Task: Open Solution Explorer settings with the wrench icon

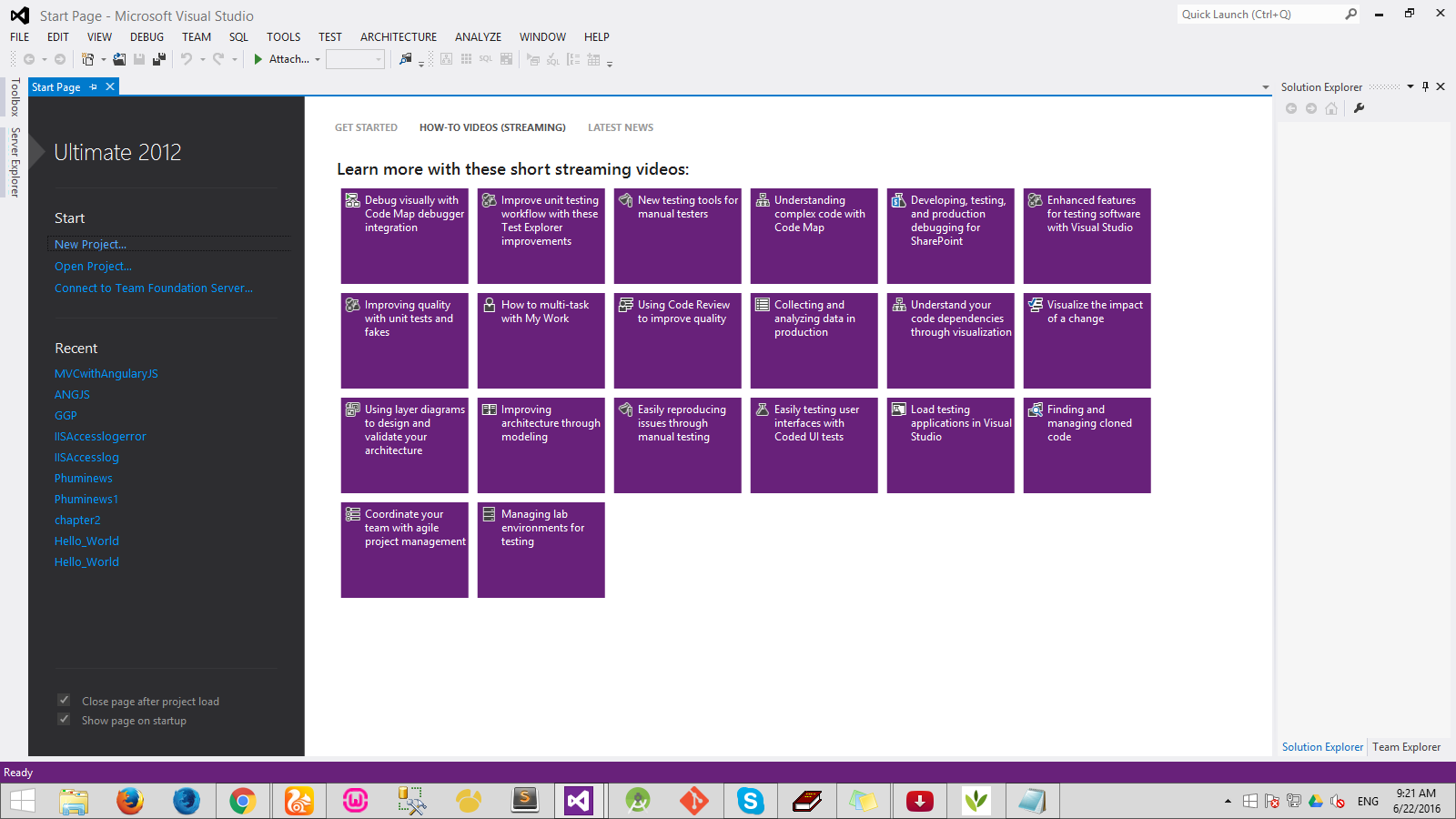Action: [x=1360, y=107]
